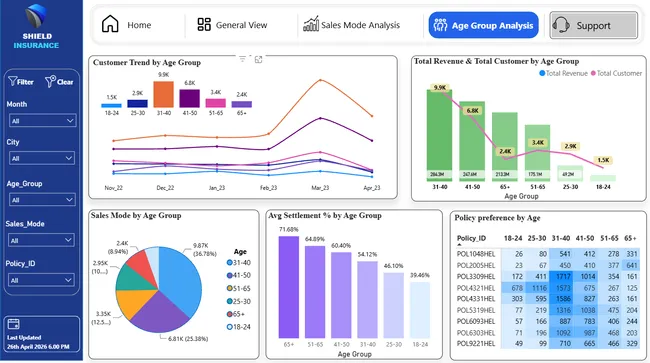Expand the Age_Group dropdown
650x363 pixels.
click(x=42, y=200)
